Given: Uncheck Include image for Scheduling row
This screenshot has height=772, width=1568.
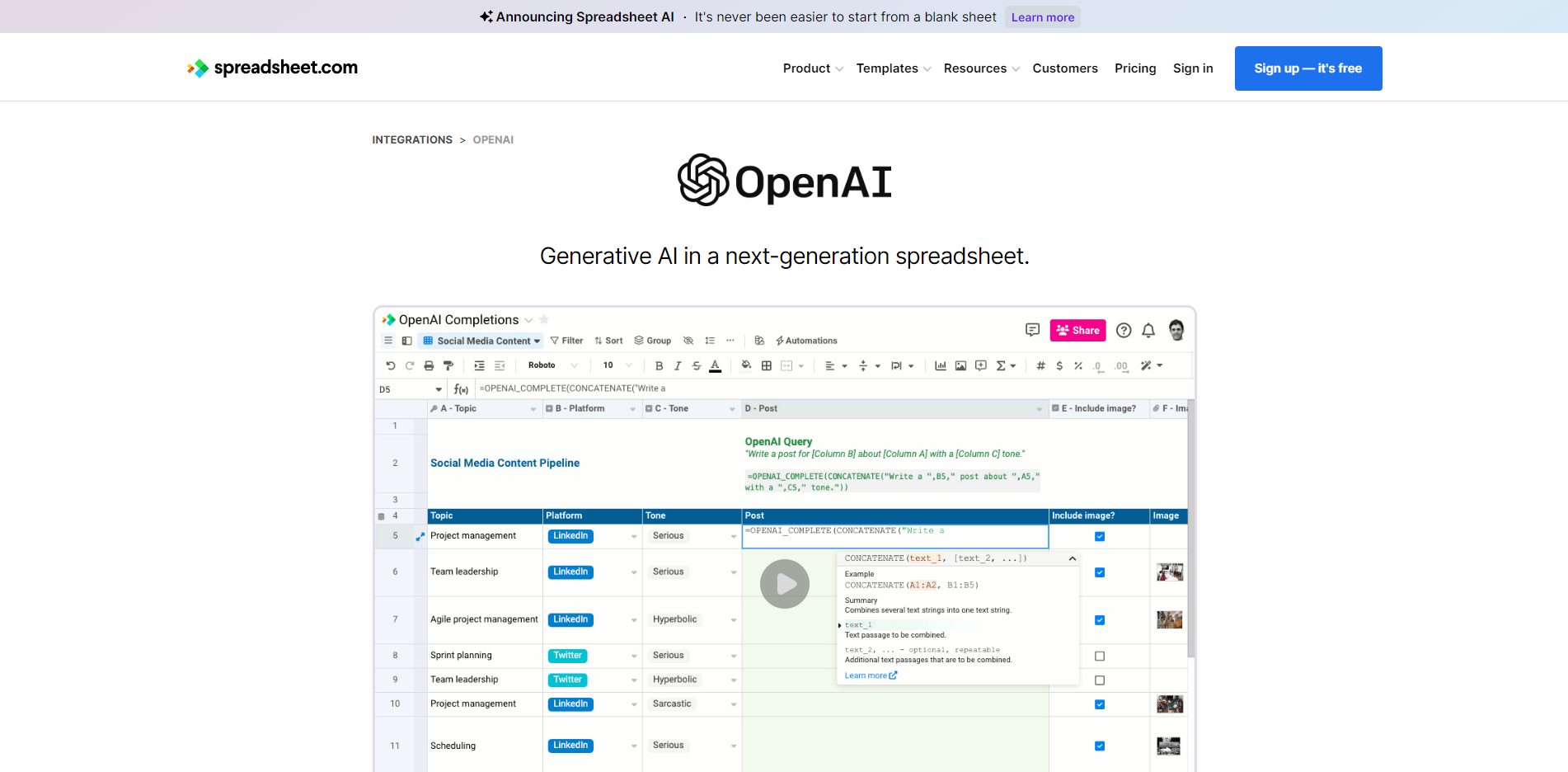Looking at the screenshot, I should [1100, 746].
